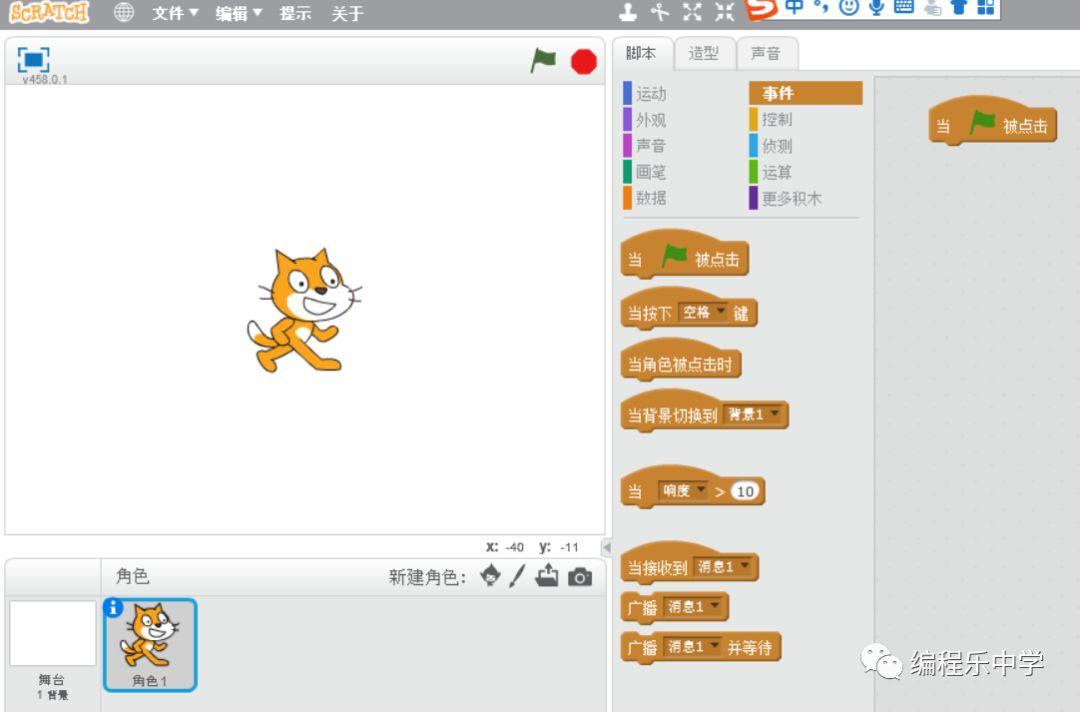Open the 编辑 menu

pyautogui.click(x=238, y=13)
